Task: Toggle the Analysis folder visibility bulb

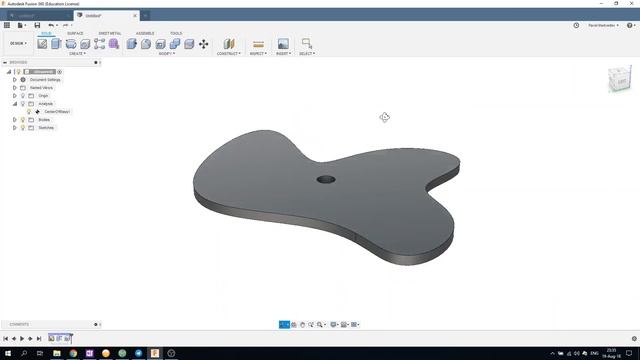Action: click(x=23, y=104)
